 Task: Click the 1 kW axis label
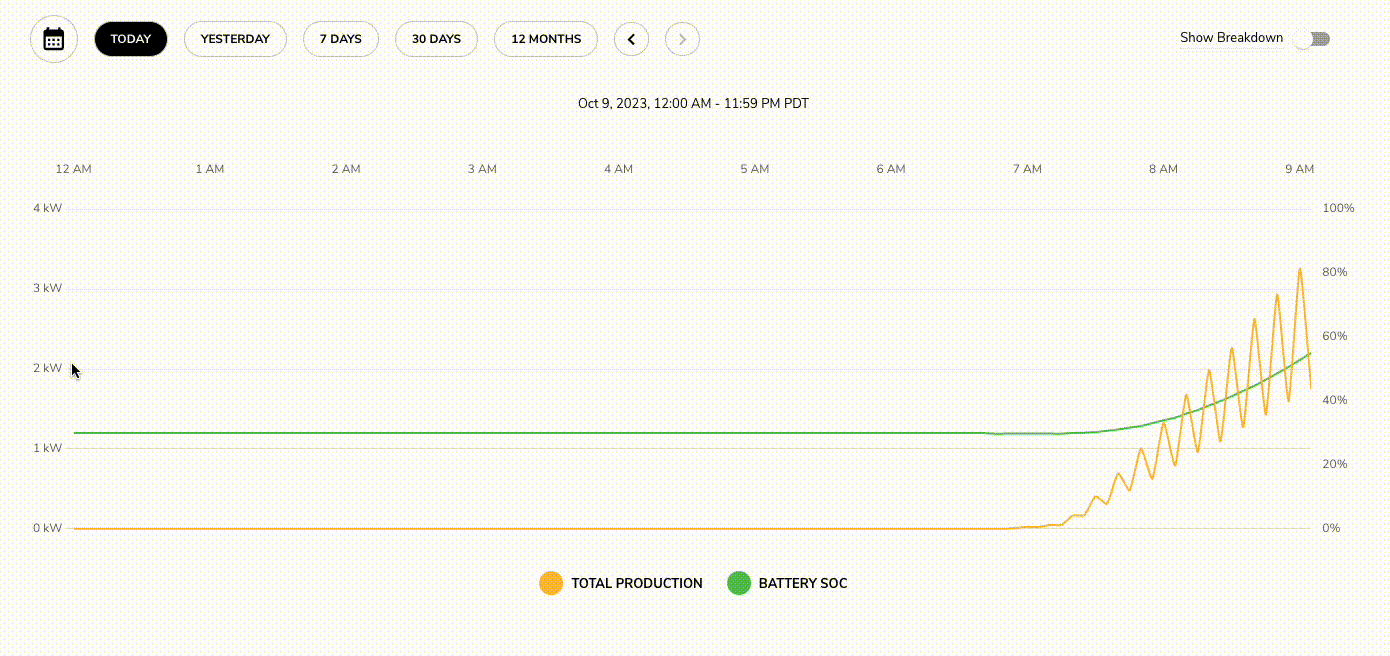tap(47, 448)
